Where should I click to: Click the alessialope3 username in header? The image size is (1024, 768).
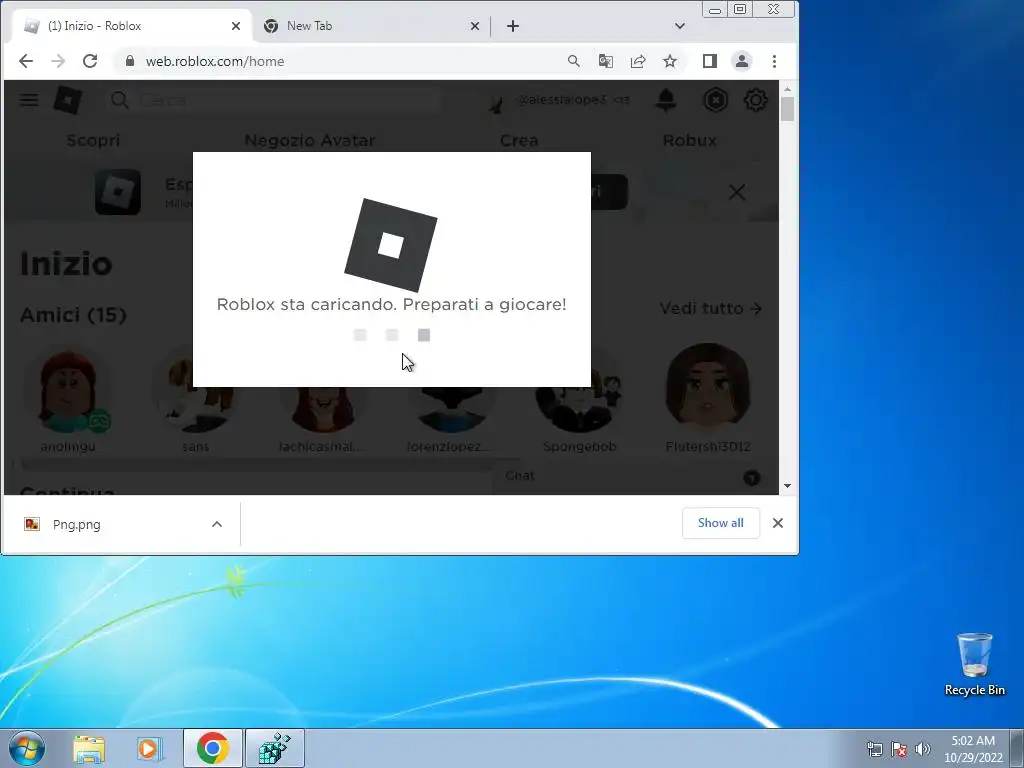(x=562, y=100)
